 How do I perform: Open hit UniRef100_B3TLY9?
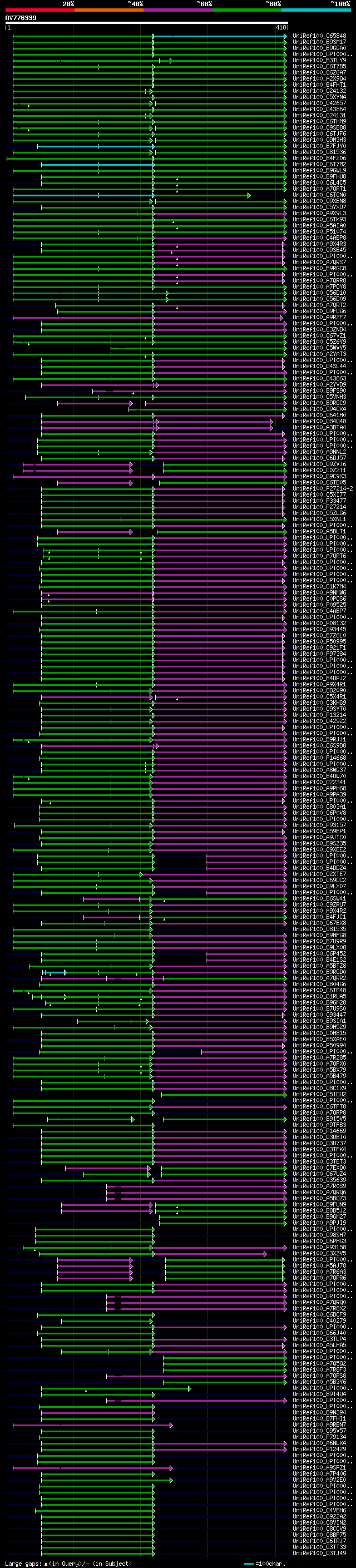pyautogui.click(x=319, y=60)
